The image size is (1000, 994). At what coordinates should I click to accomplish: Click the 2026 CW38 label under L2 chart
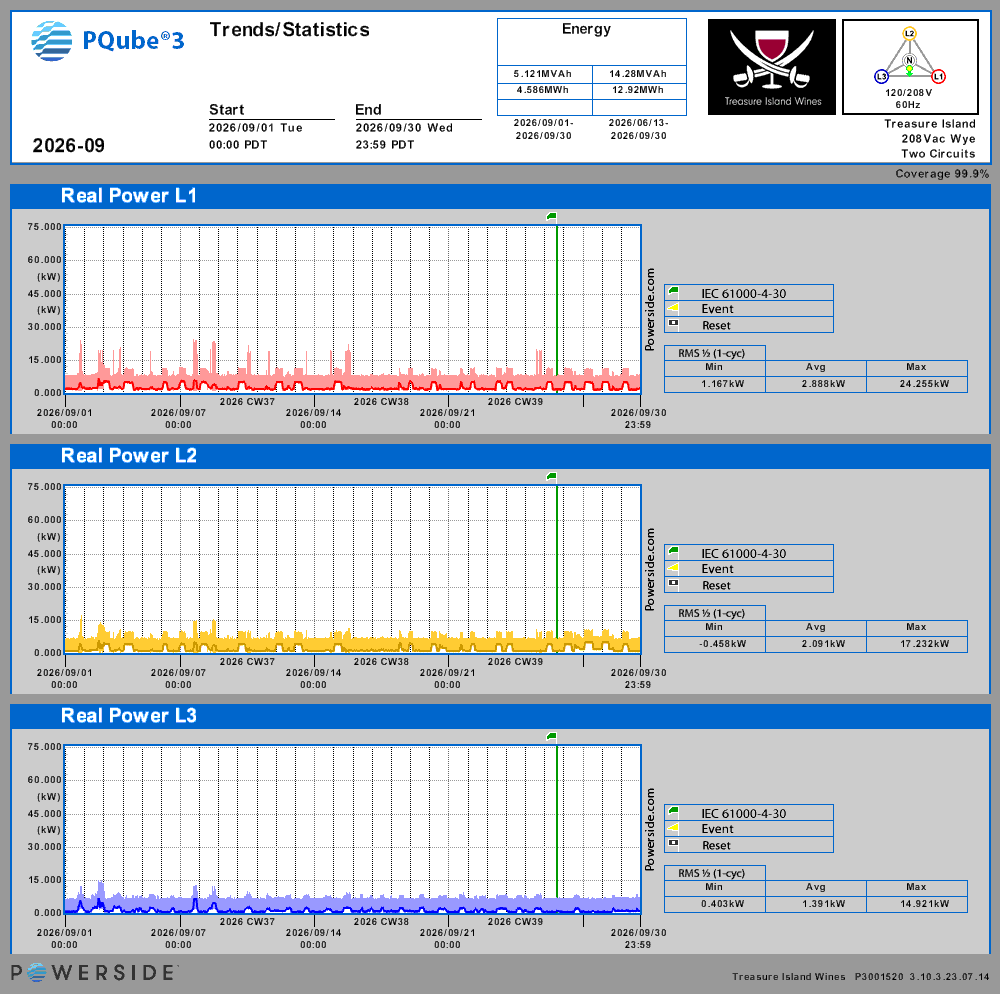[381, 662]
